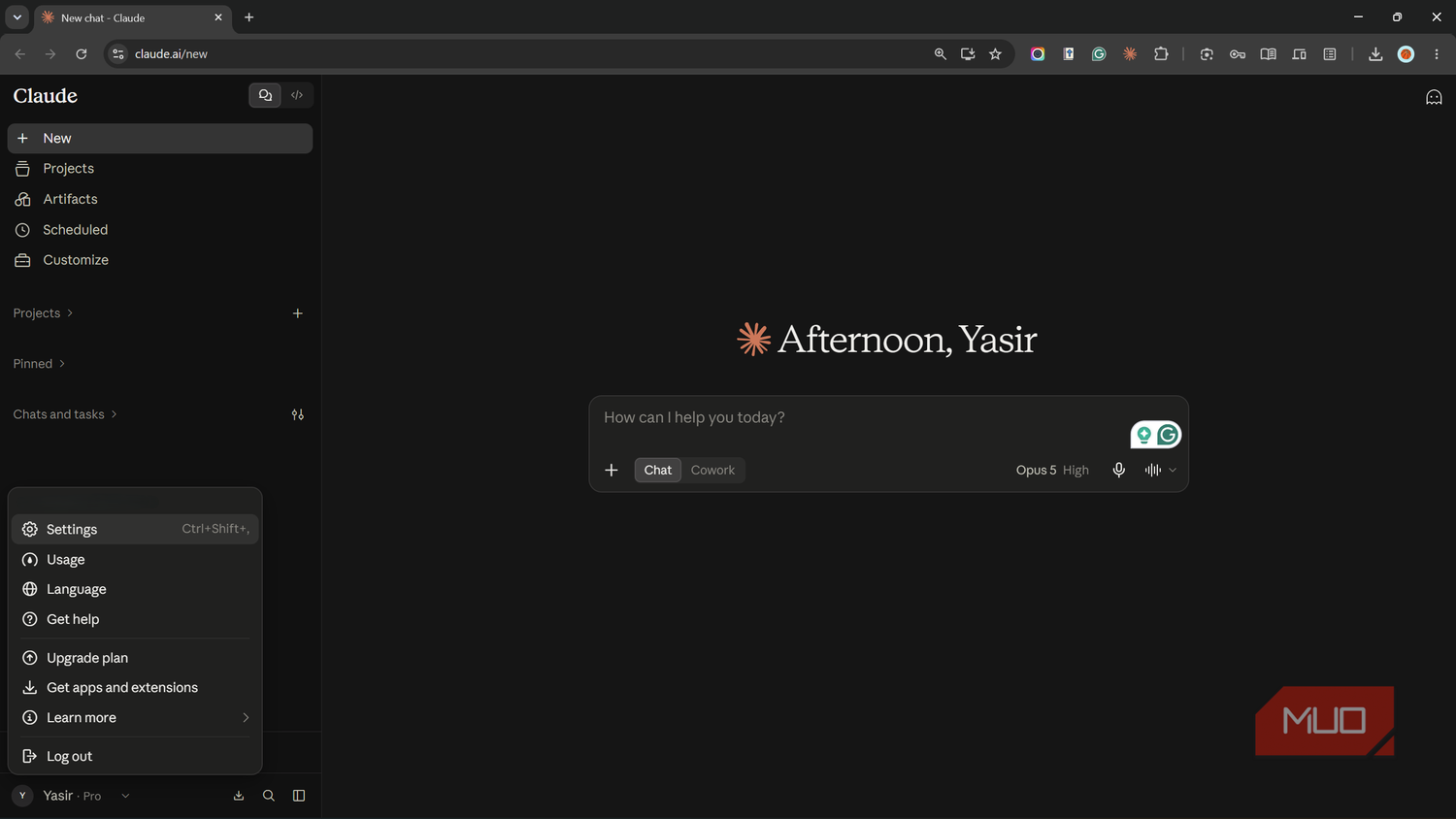Viewport: 1456px width, 819px height.
Task: Click the Claude extension icon in the toolbar
Action: tap(1130, 54)
